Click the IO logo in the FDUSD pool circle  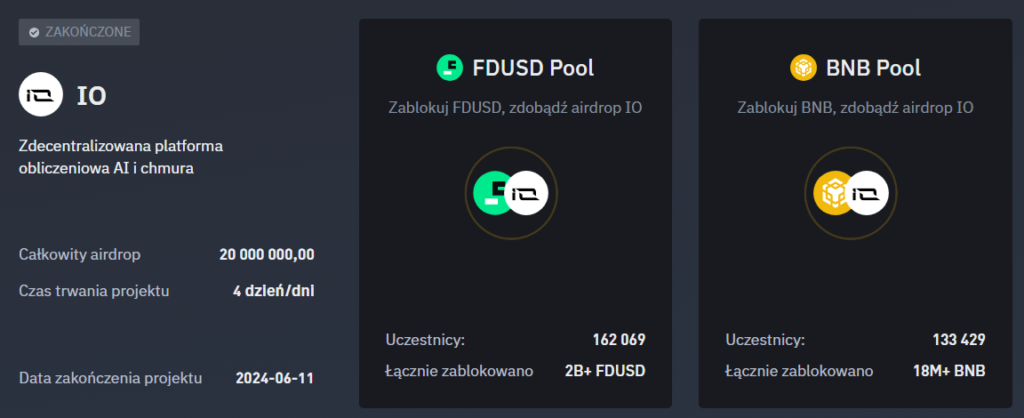coord(527,193)
